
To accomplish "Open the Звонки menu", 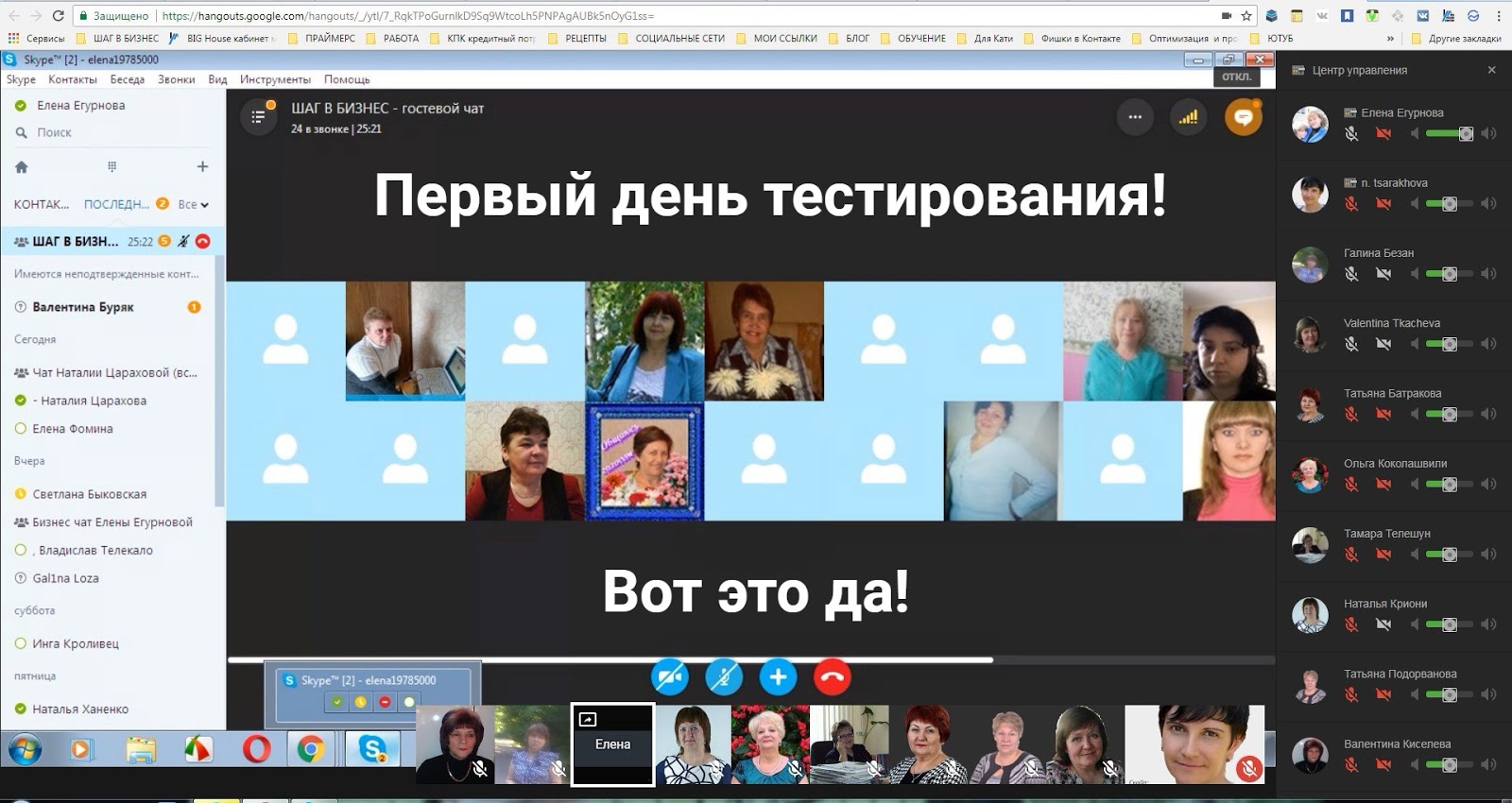I will [177, 79].
